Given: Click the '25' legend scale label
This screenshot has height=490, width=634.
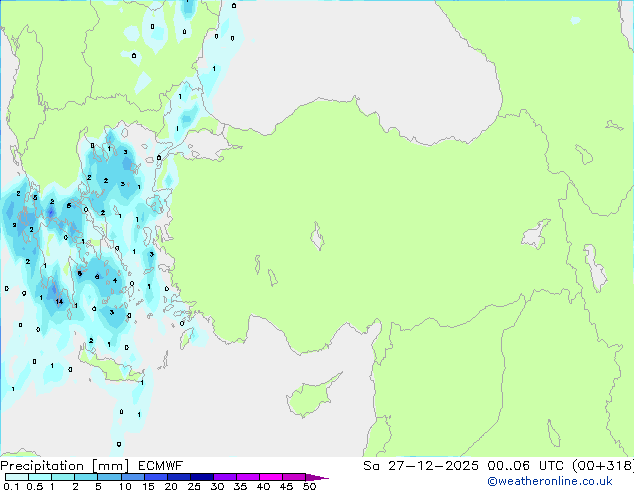Looking at the screenshot, I should [194, 486].
